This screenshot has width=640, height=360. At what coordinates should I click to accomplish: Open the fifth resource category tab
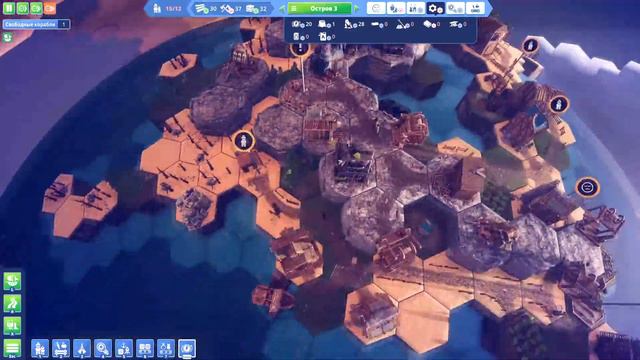point(455,8)
